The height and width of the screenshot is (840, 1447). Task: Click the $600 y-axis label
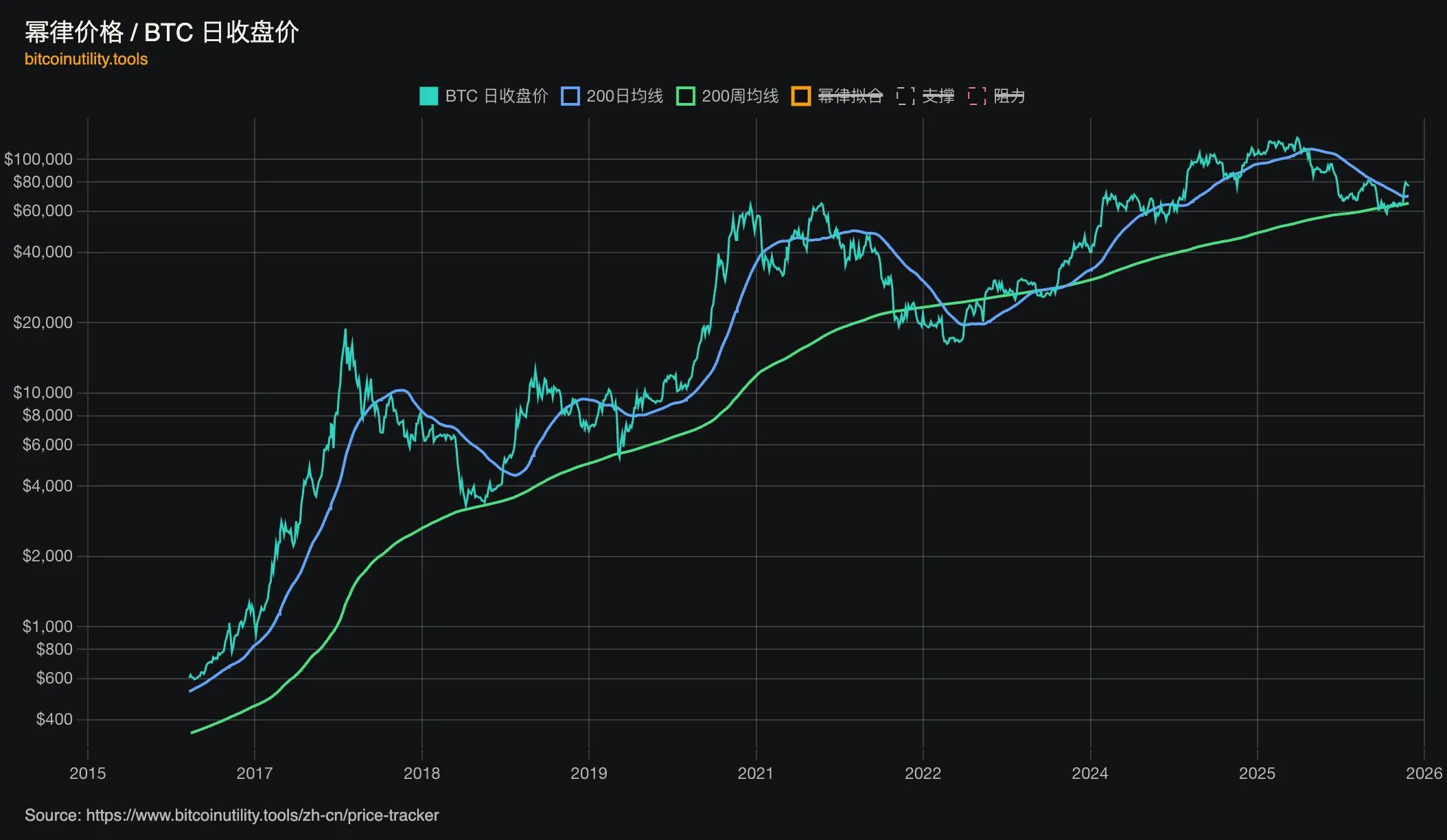coord(54,678)
